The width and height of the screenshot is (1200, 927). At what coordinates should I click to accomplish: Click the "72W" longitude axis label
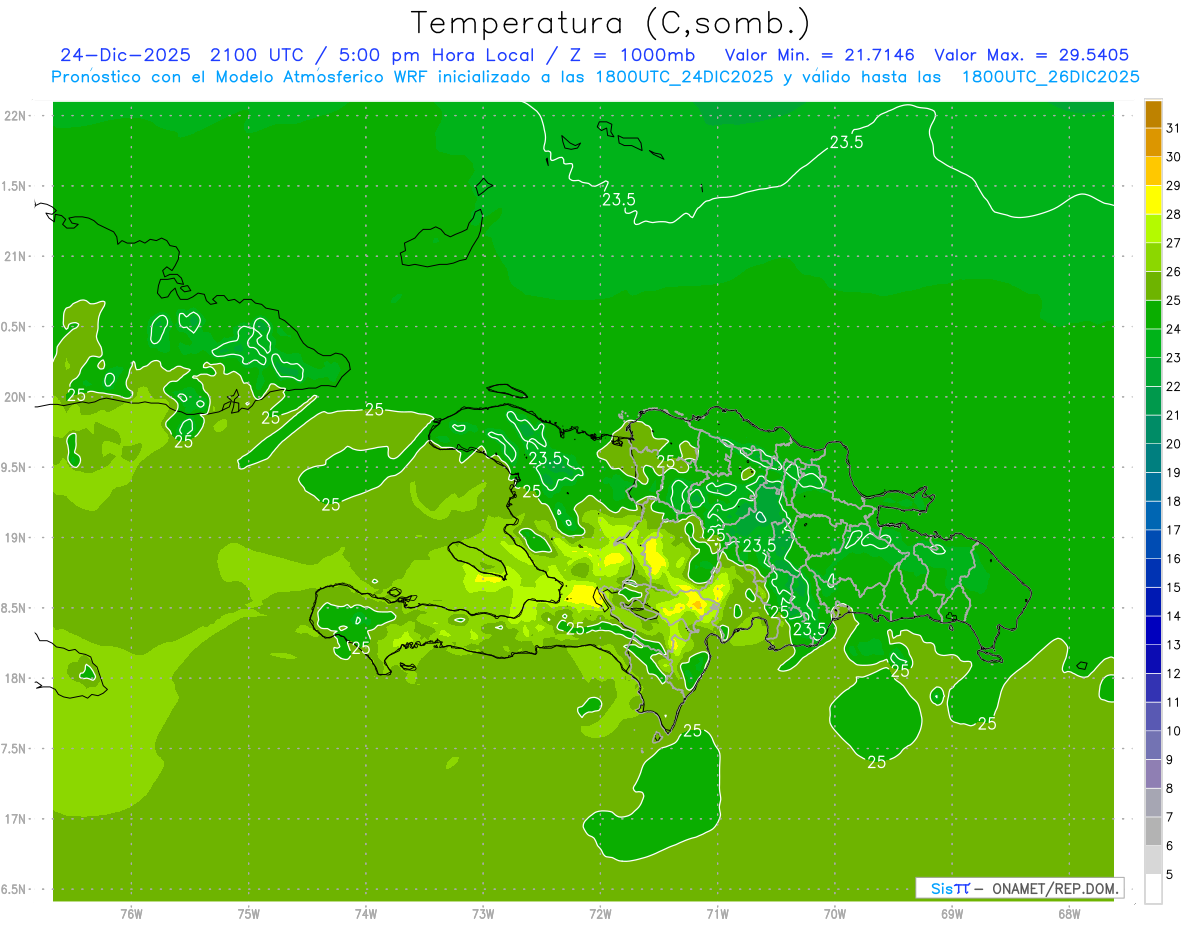coord(600,913)
